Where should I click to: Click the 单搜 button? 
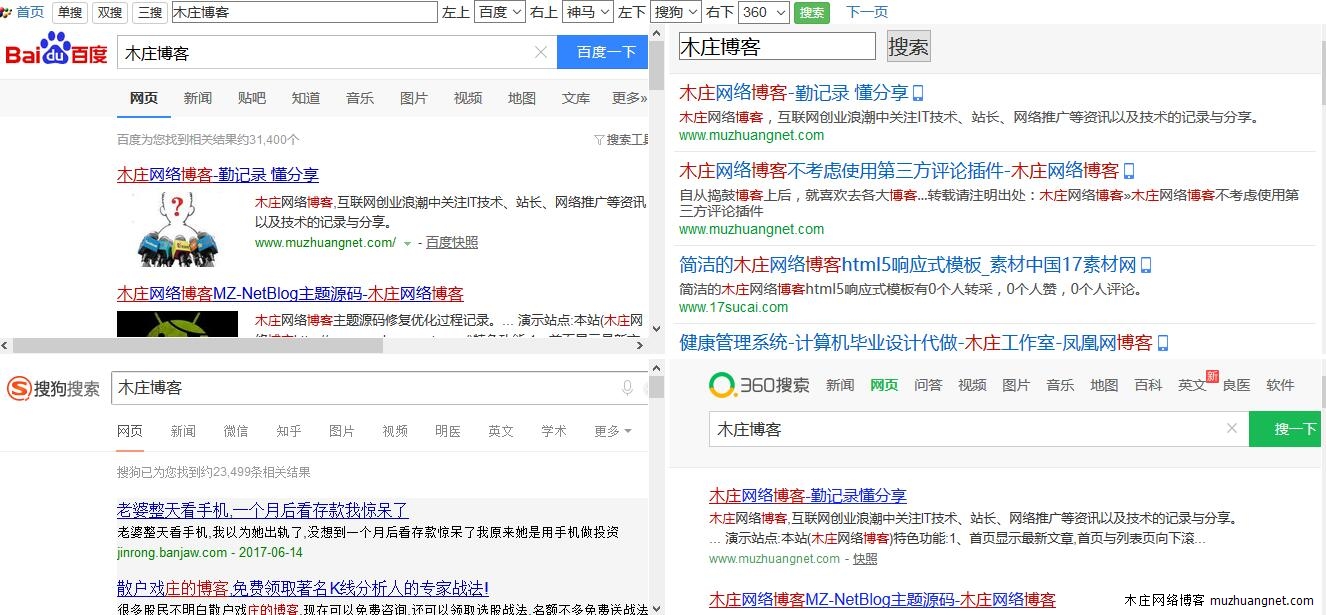point(69,12)
